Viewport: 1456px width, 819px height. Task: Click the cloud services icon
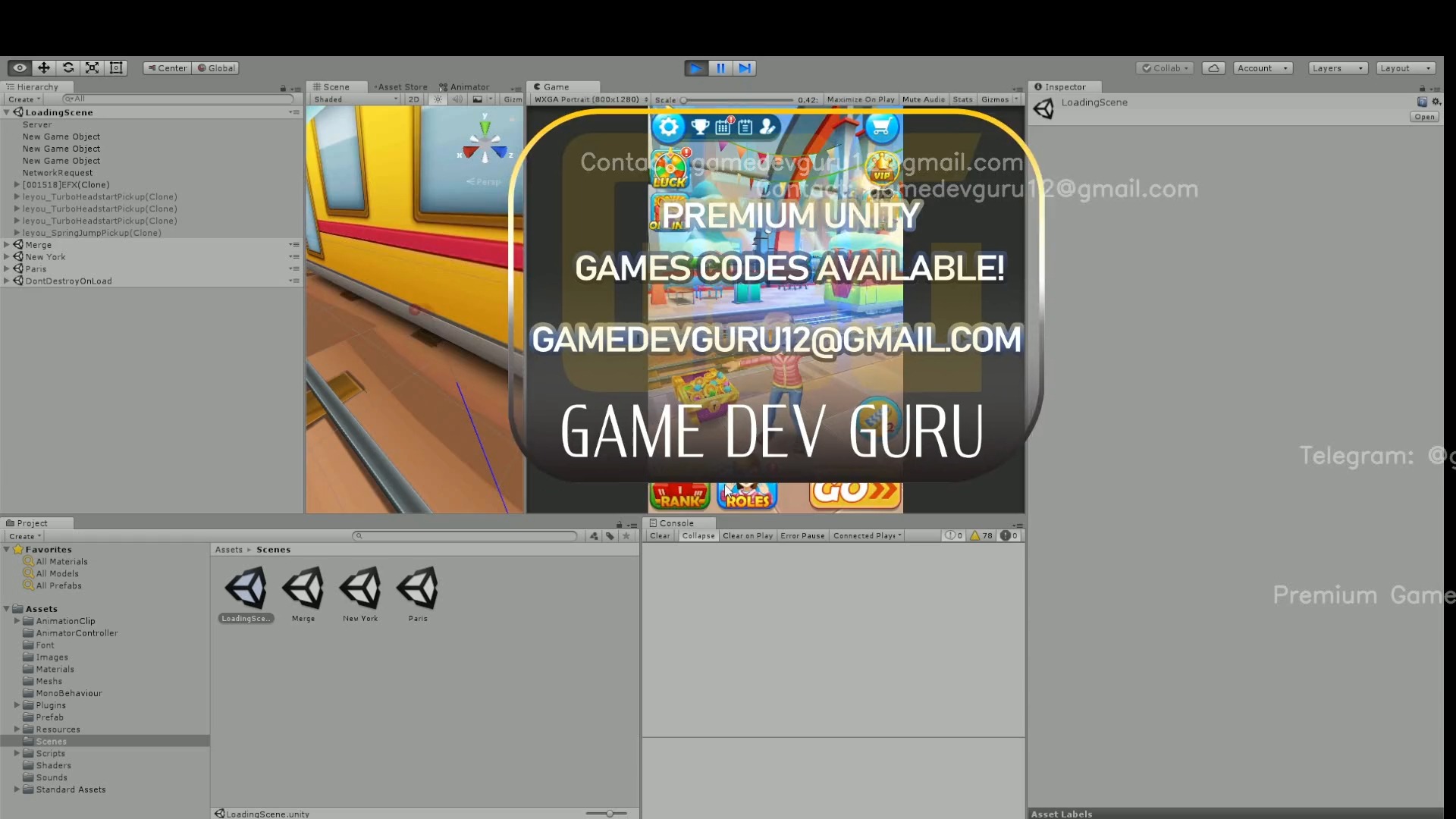pyautogui.click(x=1213, y=67)
